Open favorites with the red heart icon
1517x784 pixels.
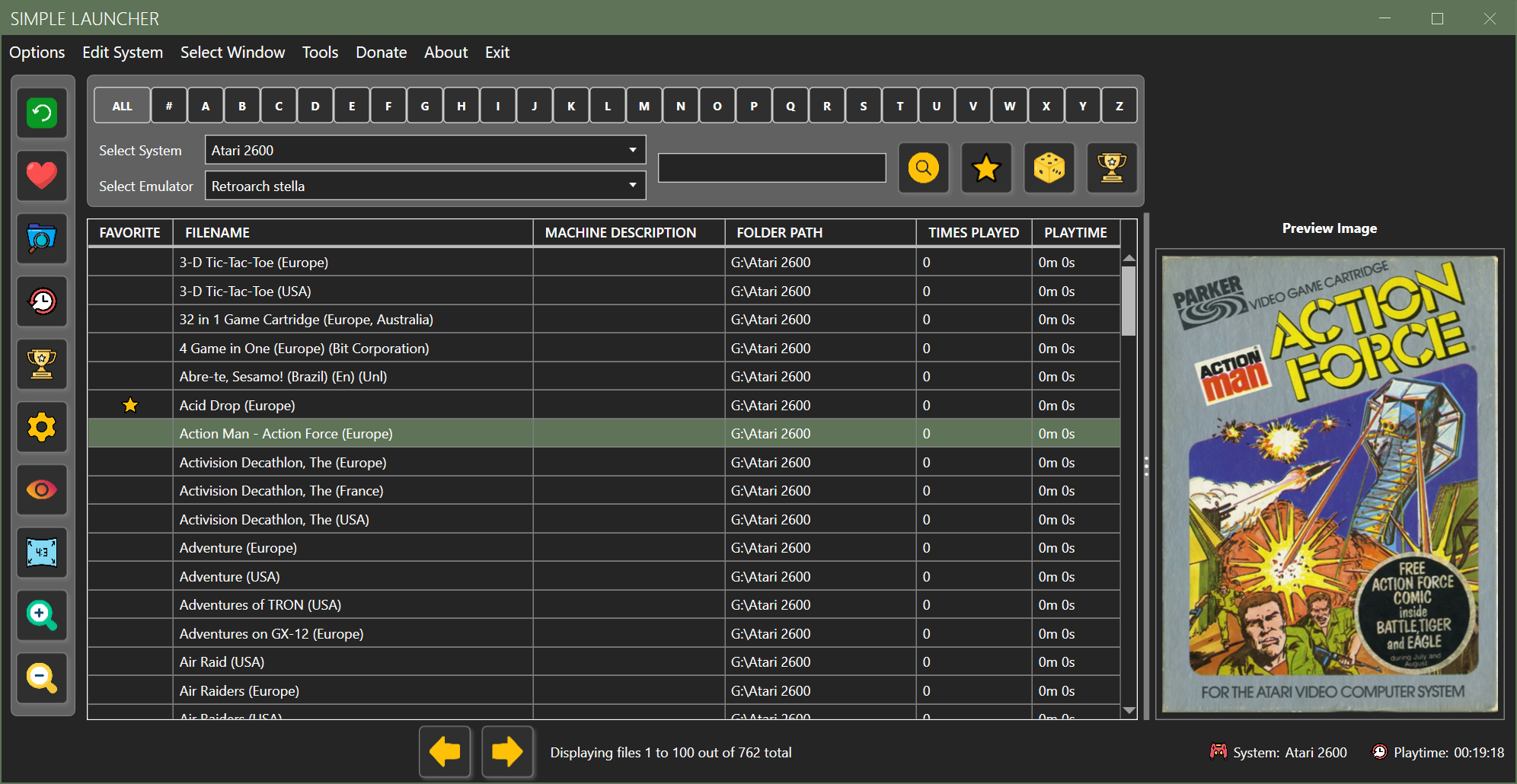click(42, 176)
